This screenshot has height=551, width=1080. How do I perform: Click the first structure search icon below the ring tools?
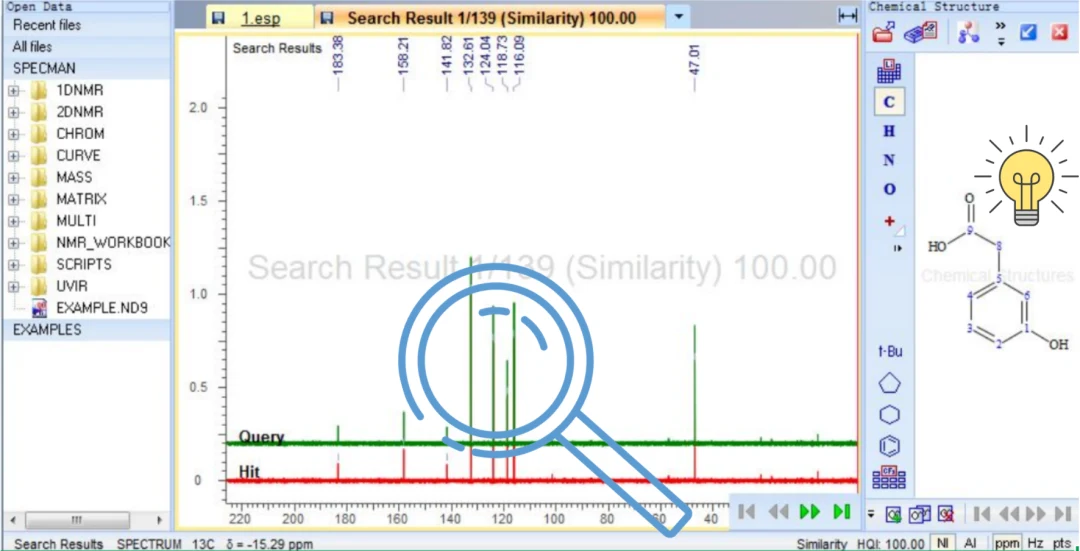tap(894, 514)
